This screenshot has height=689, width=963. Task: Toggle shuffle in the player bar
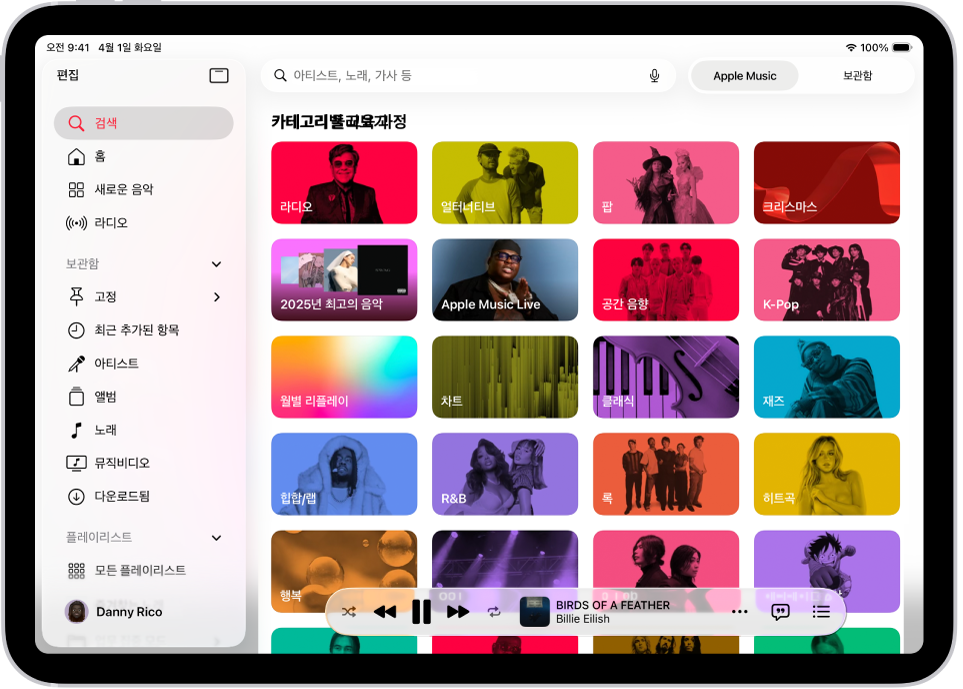[x=349, y=612]
